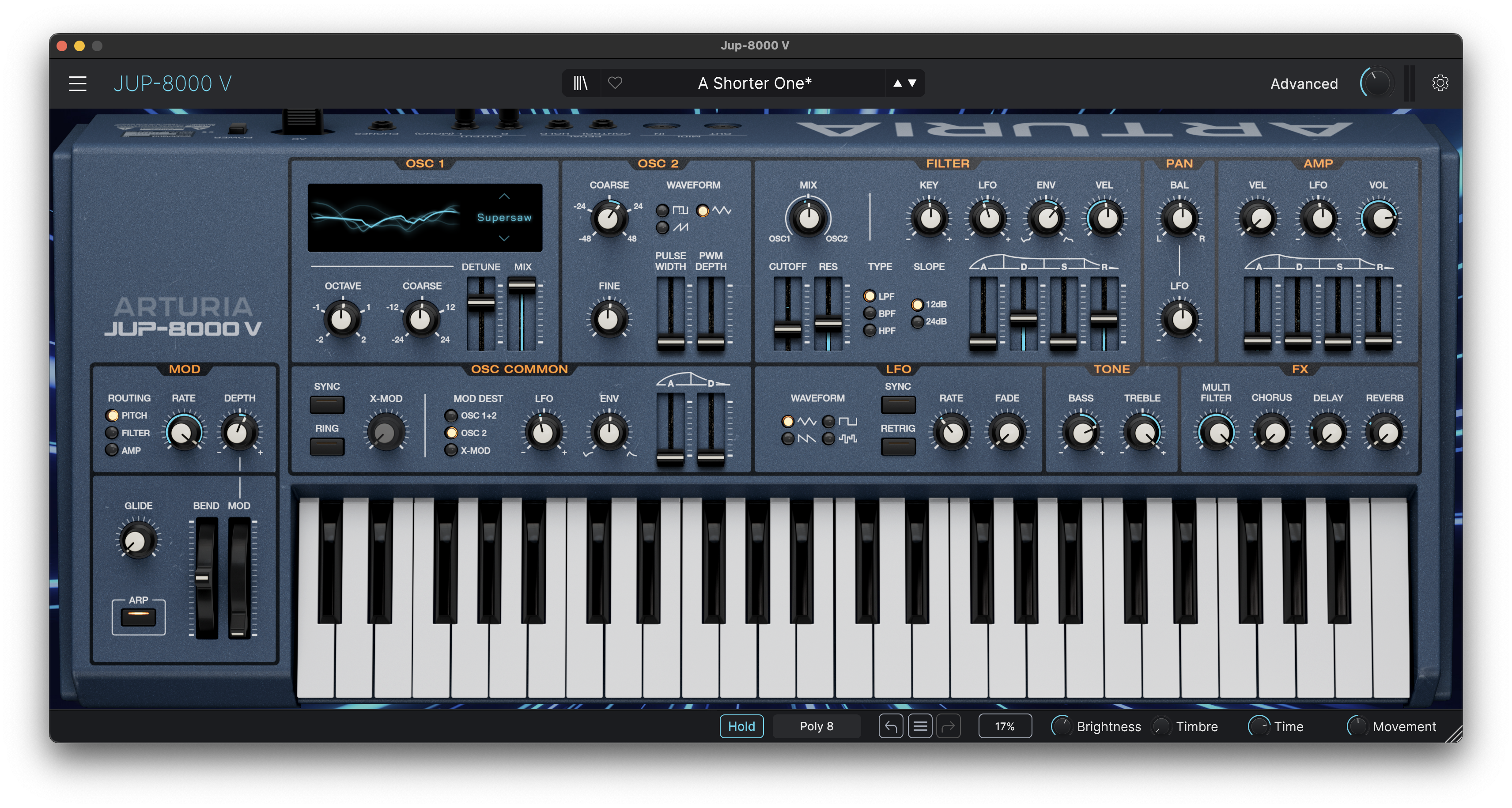
Task: Open the settings gear panel
Action: coord(1440,83)
